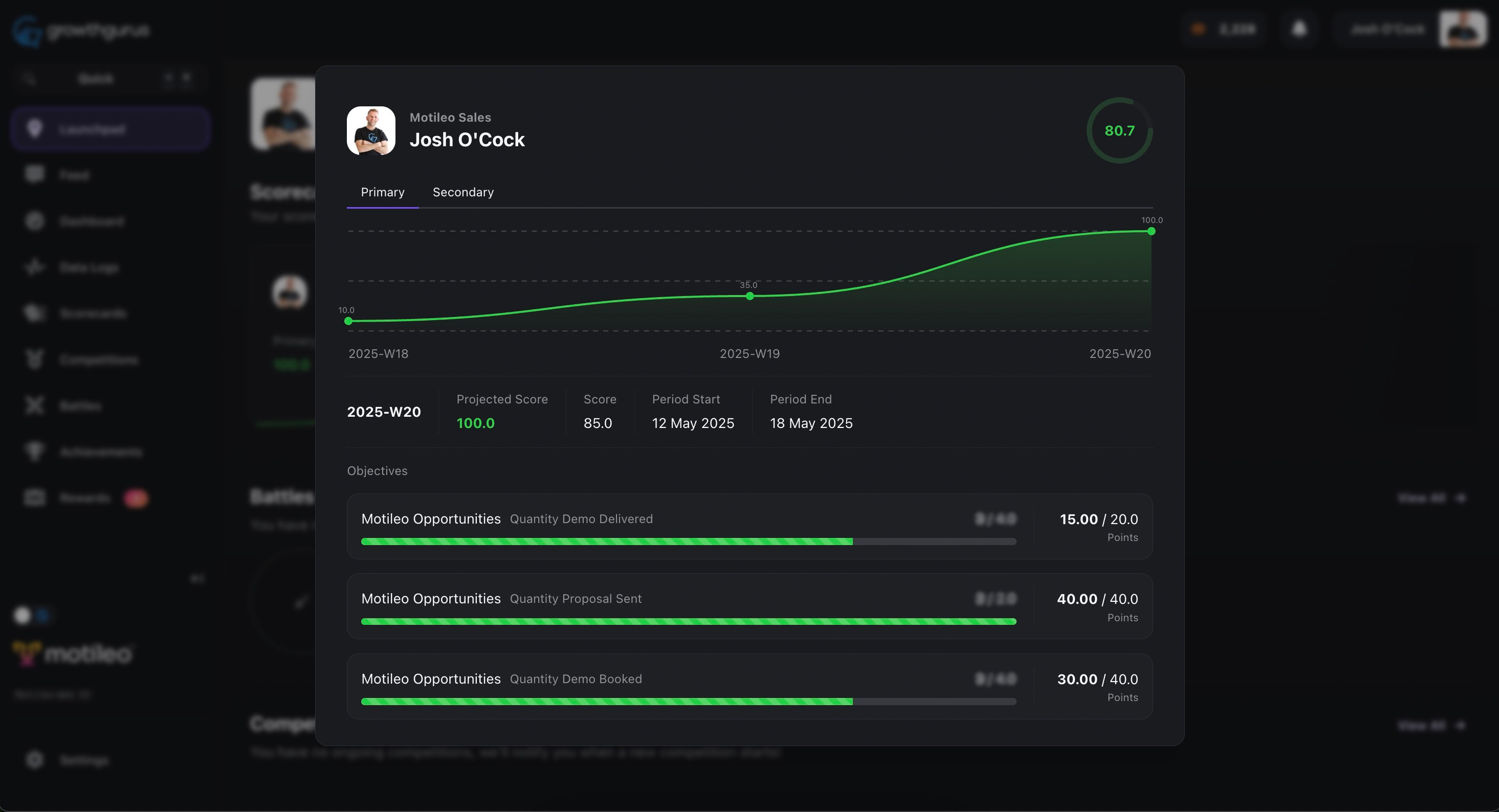The width and height of the screenshot is (1499, 812).
Task: Select the 2025-W20 data point labeled 100.0
Action: 1151,232
